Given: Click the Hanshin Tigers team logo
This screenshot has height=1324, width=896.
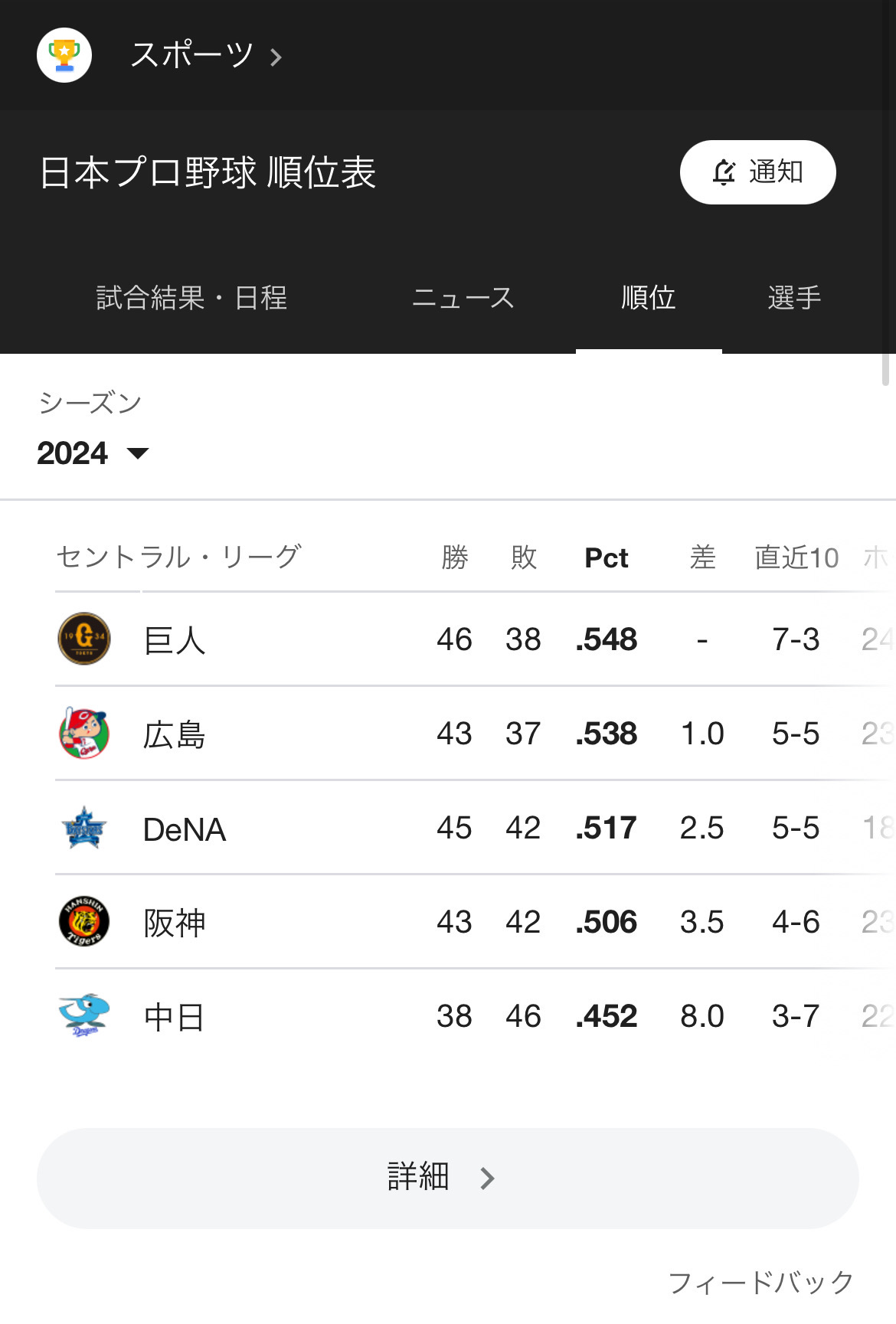Looking at the screenshot, I should pyautogui.click(x=84, y=921).
